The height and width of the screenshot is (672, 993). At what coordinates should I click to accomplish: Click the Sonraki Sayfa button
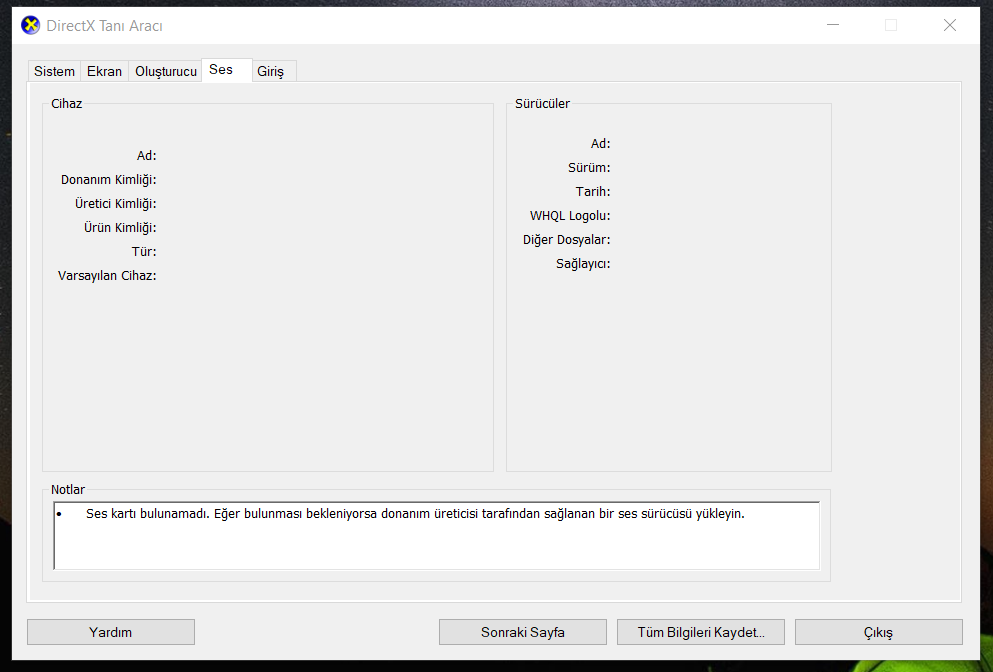[x=522, y=632]
